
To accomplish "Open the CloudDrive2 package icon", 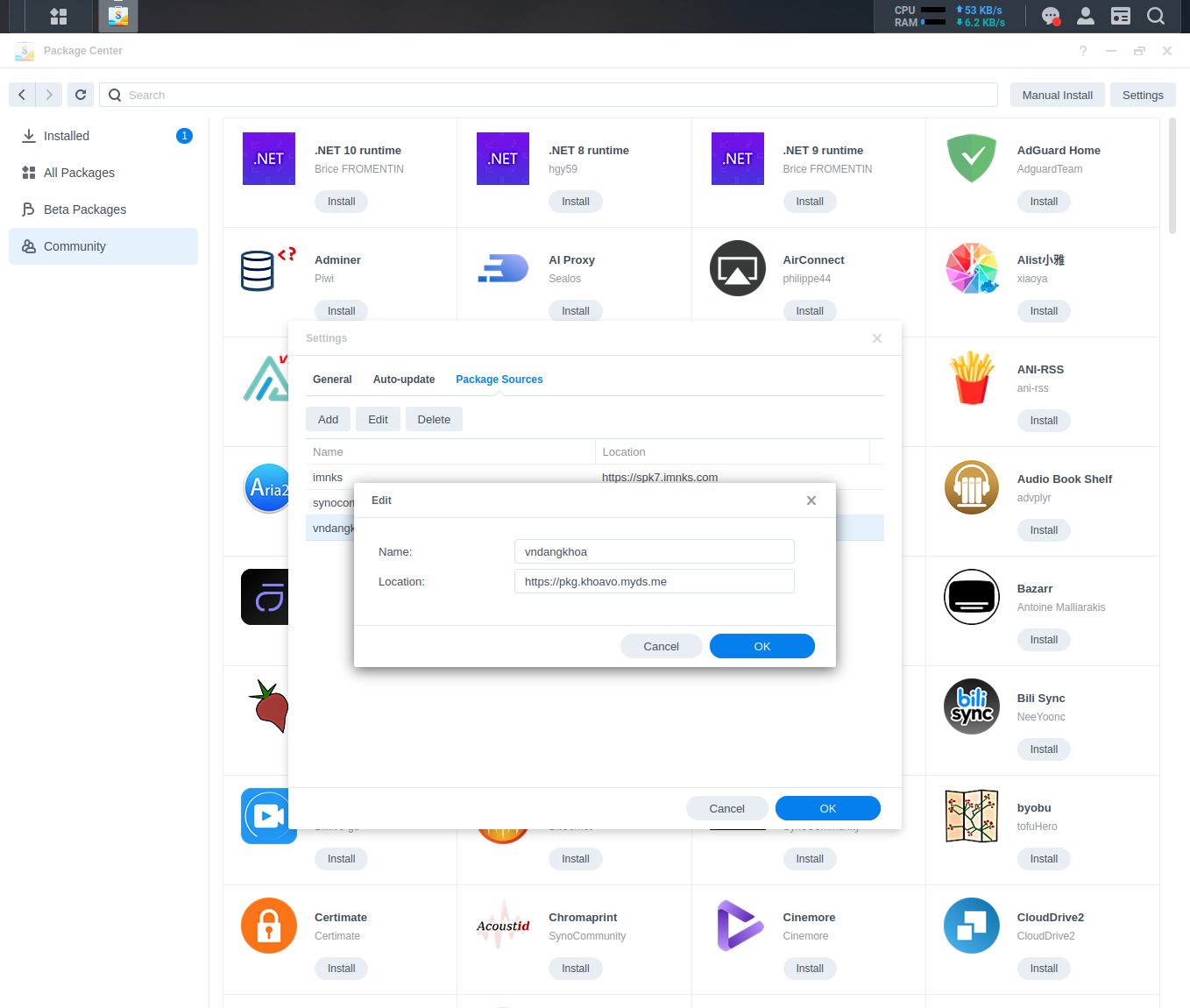I will [x=972, y=926].
